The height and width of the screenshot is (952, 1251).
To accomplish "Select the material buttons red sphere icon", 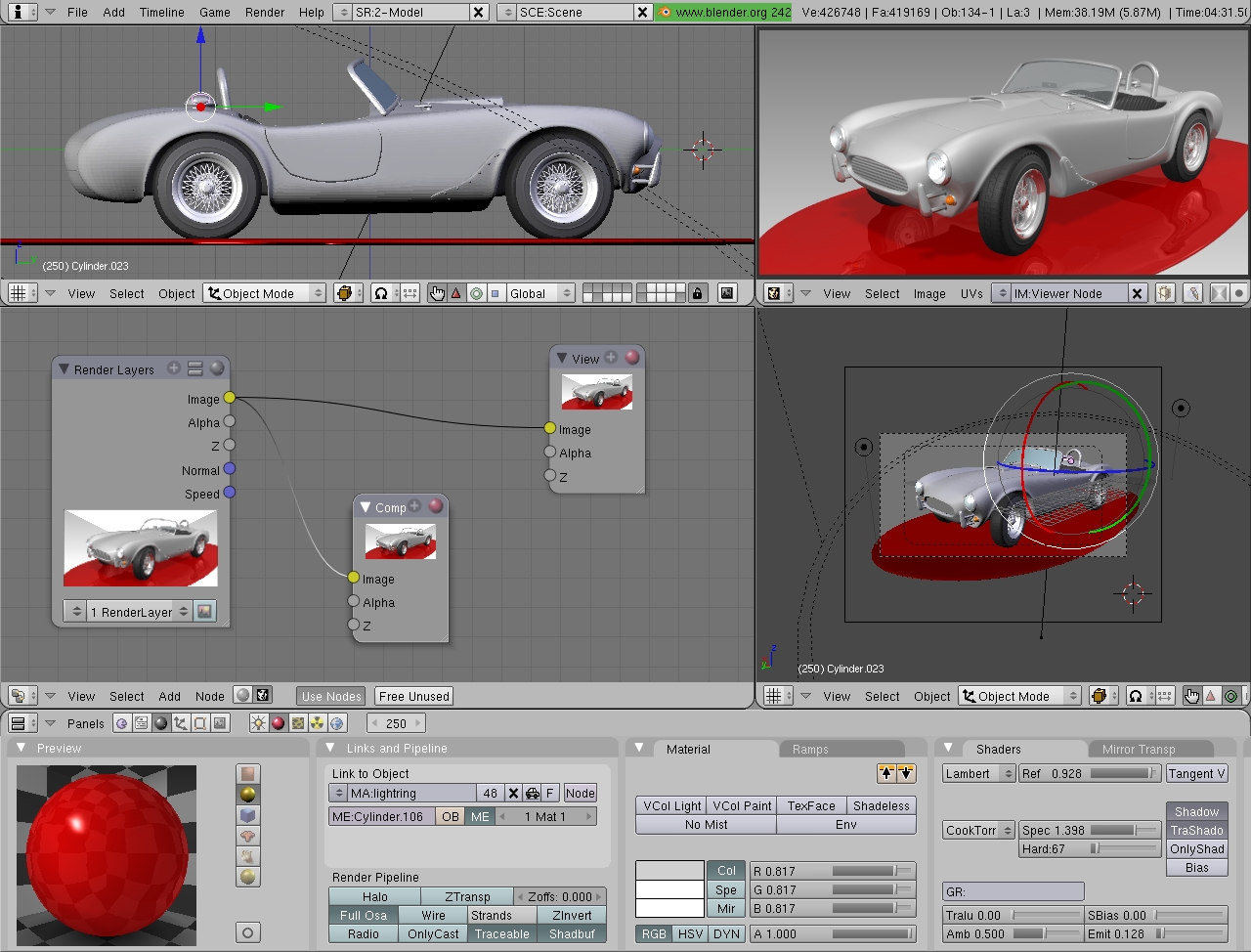I will 279,722.
